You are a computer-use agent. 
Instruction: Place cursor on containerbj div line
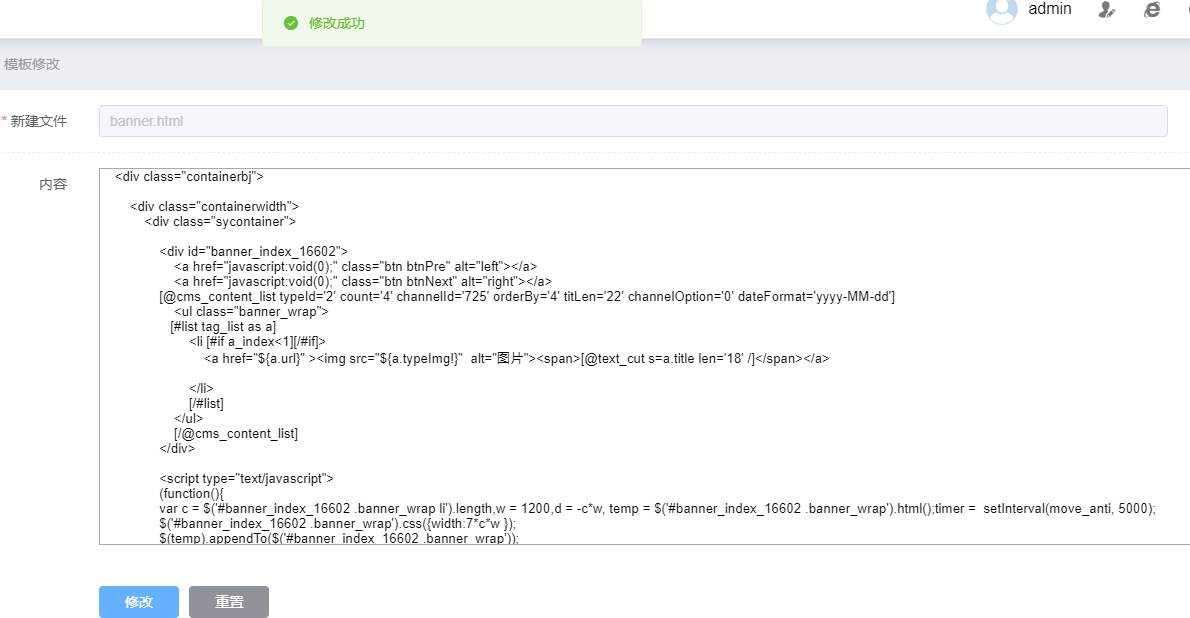point(189,177)
